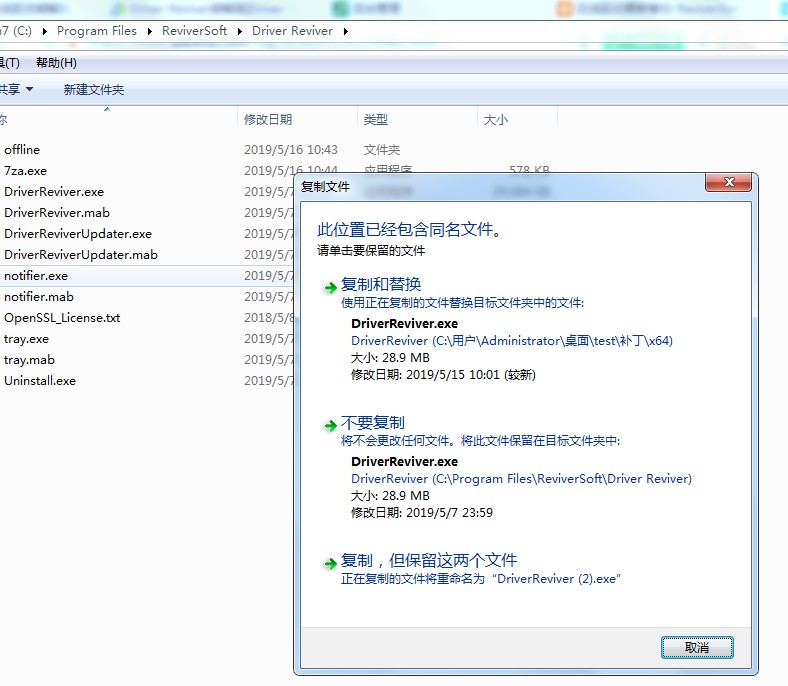
Task: Expand arrow after Program Files breadcrumb
Action: pos(150,31)
